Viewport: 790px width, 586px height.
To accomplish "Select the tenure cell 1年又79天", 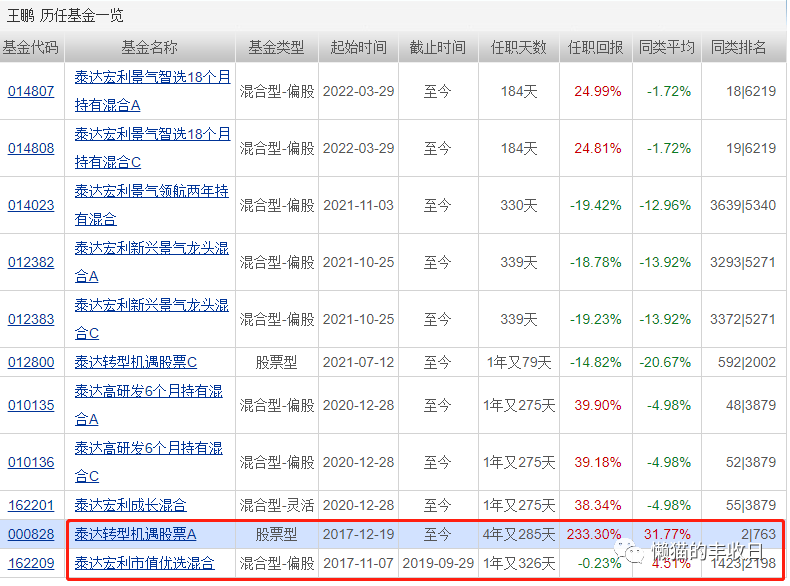I will click(x=519, y=362).
